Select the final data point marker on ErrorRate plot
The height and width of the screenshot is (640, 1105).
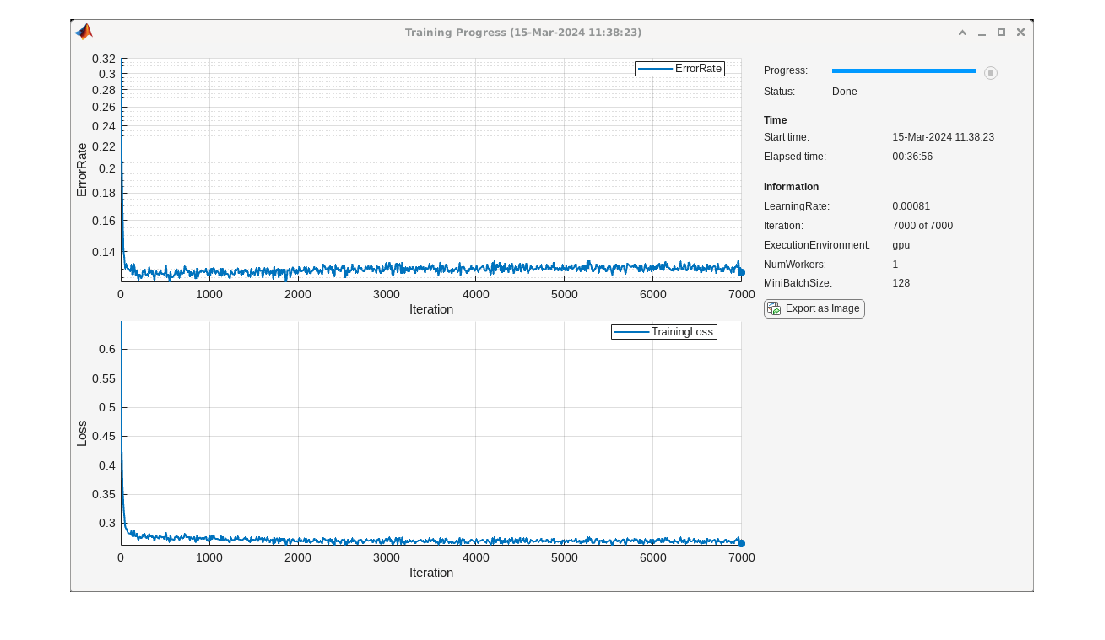click(741, 272)
